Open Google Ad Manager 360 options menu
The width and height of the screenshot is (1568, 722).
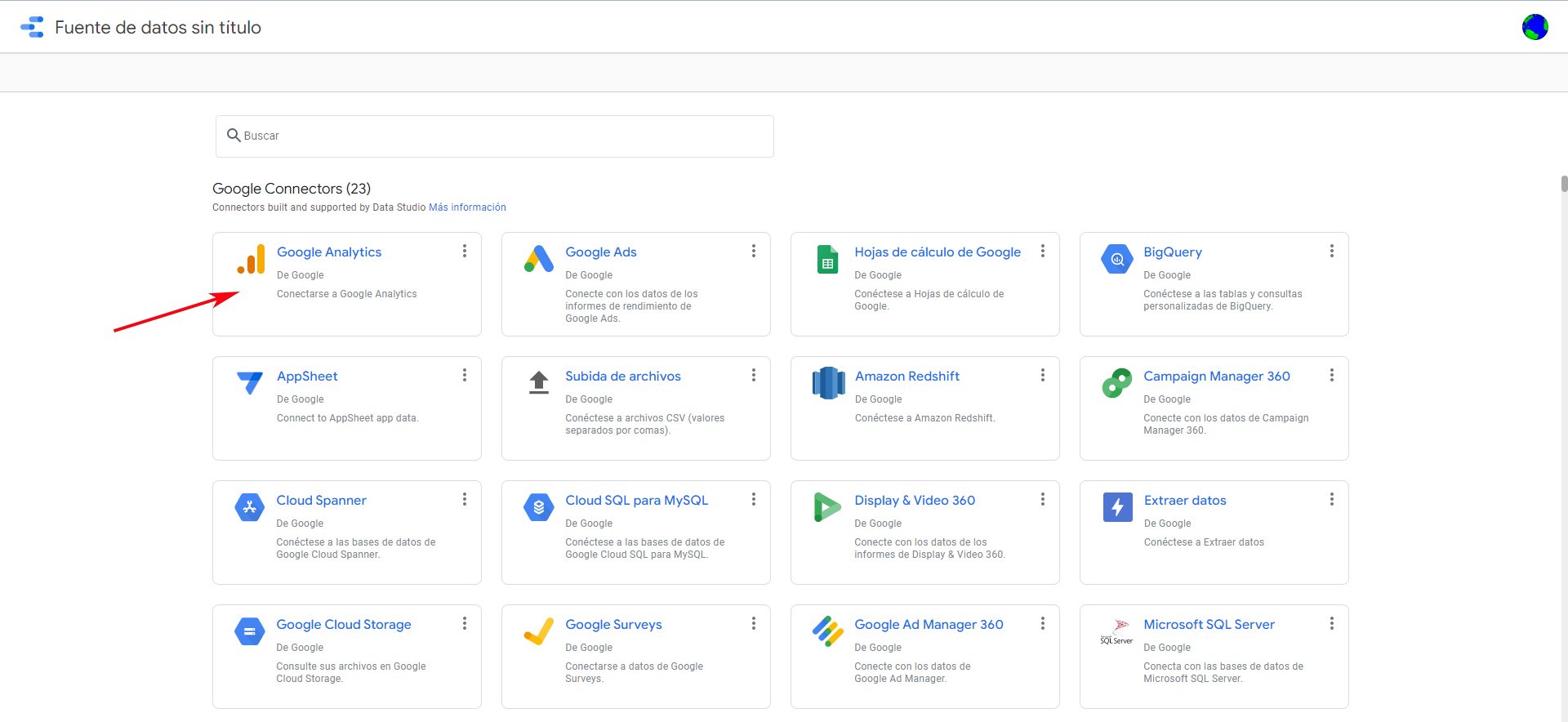coord(1043,623)
